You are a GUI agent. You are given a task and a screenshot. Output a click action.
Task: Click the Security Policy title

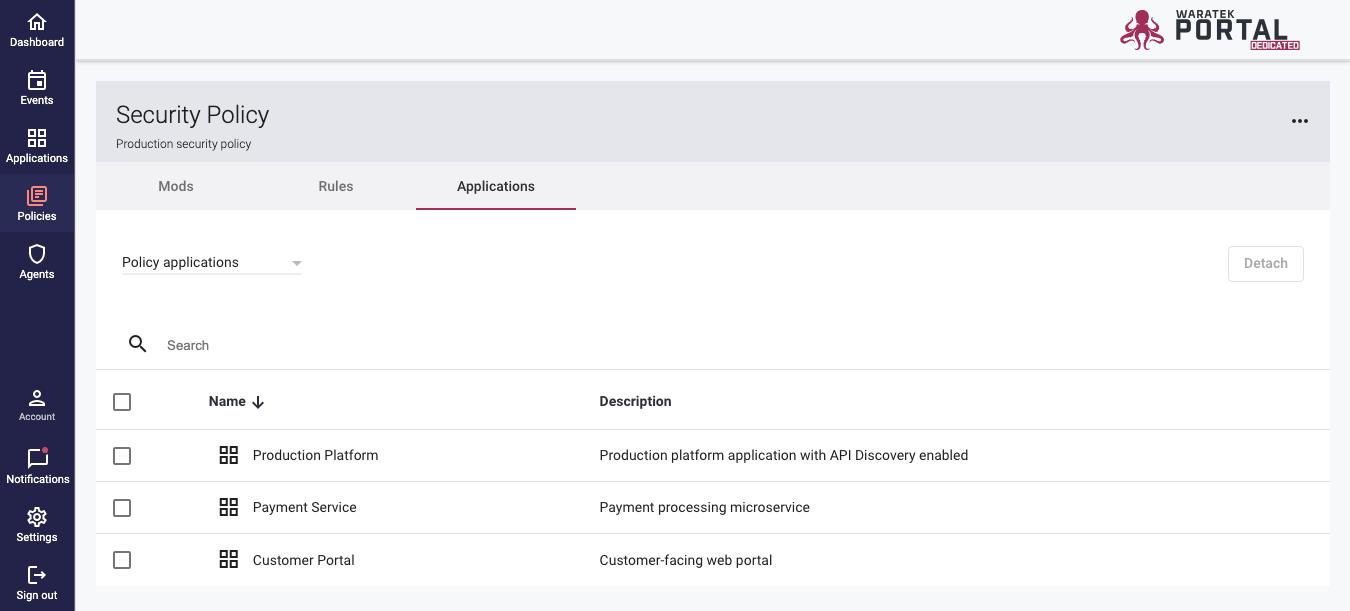(192, 115)
